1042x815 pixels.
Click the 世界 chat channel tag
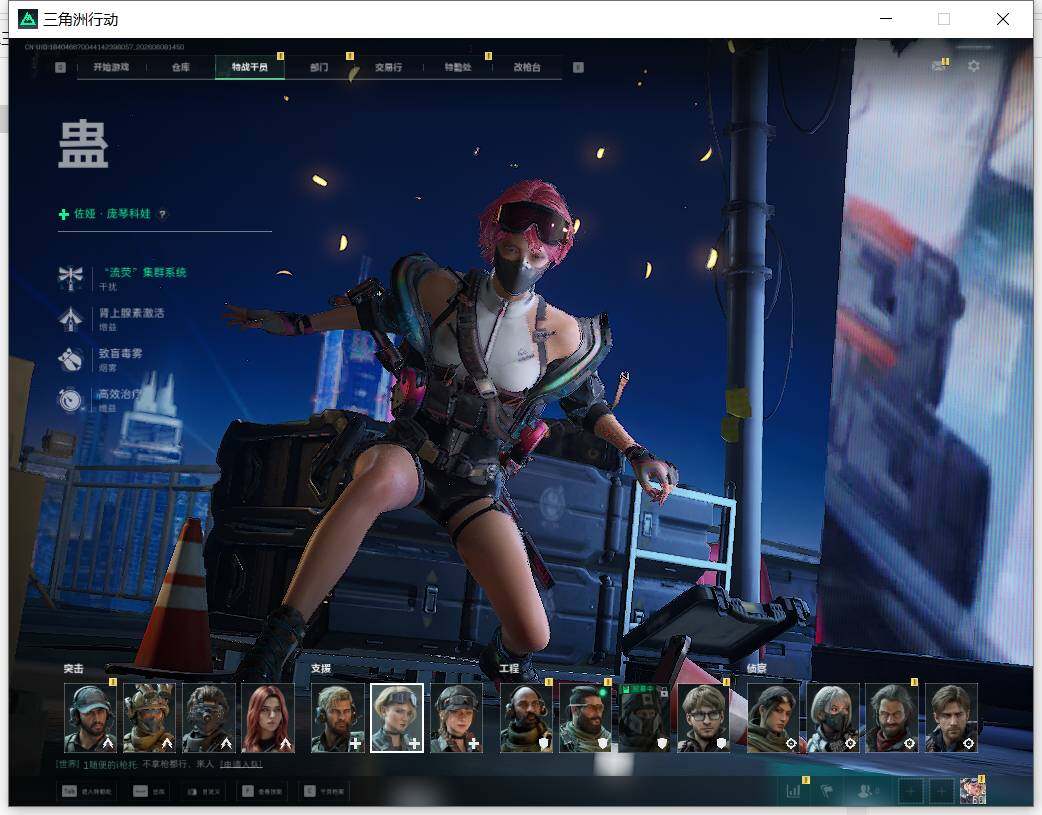(68, 764)
